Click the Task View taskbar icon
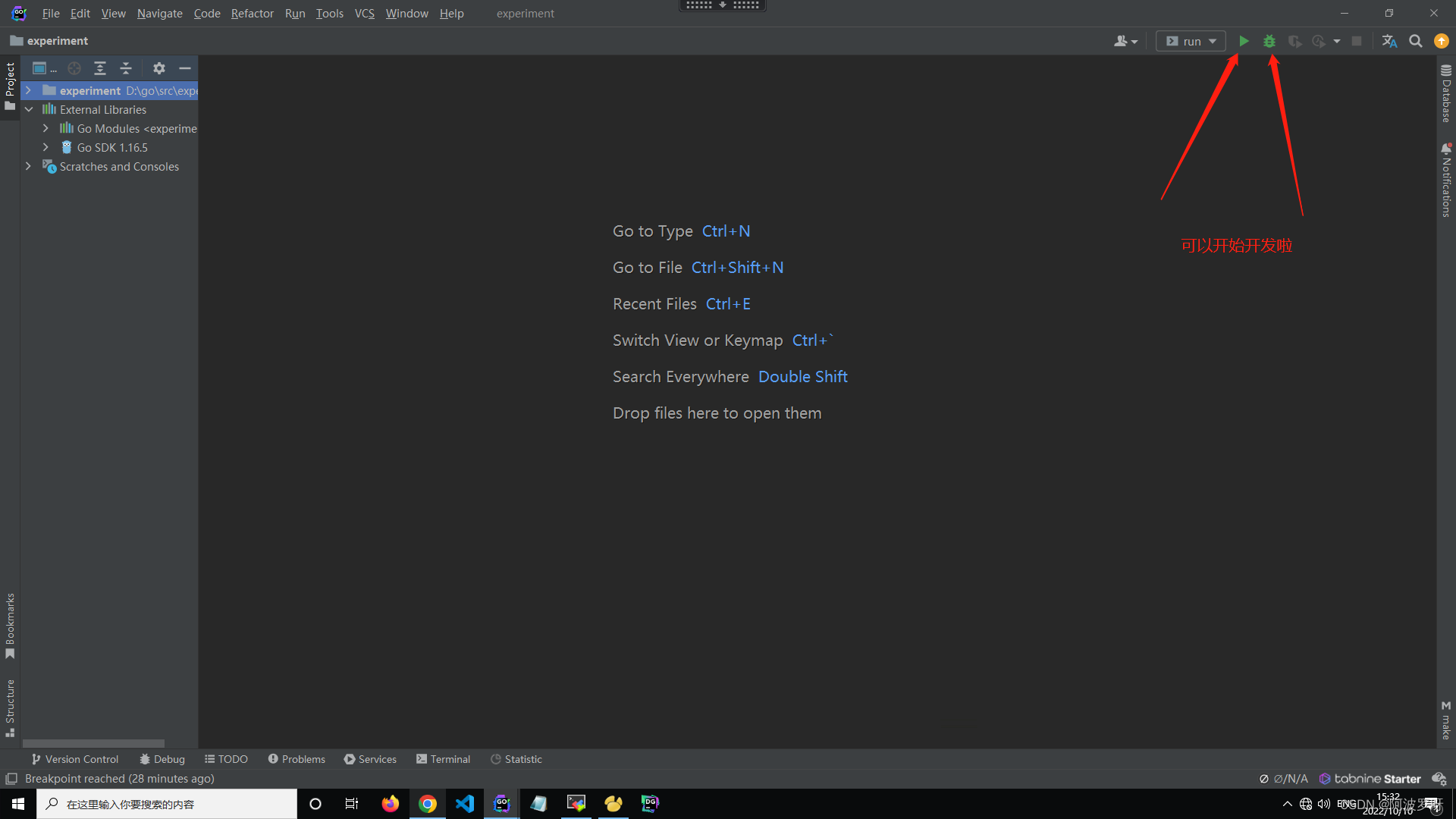The width and height of the screenshot is (1456, 819). click(352, 804)
